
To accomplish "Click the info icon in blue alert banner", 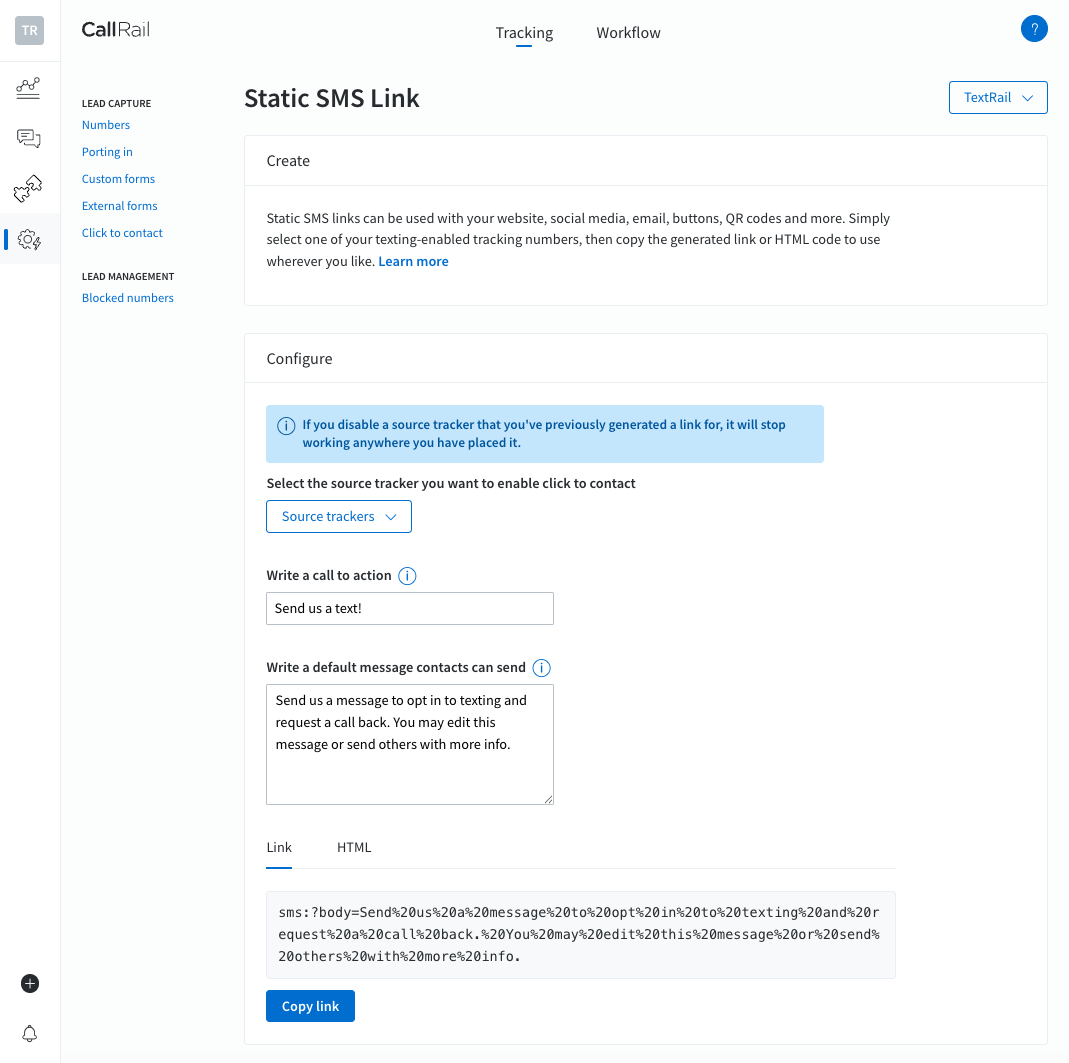I will tap(286, 426).
